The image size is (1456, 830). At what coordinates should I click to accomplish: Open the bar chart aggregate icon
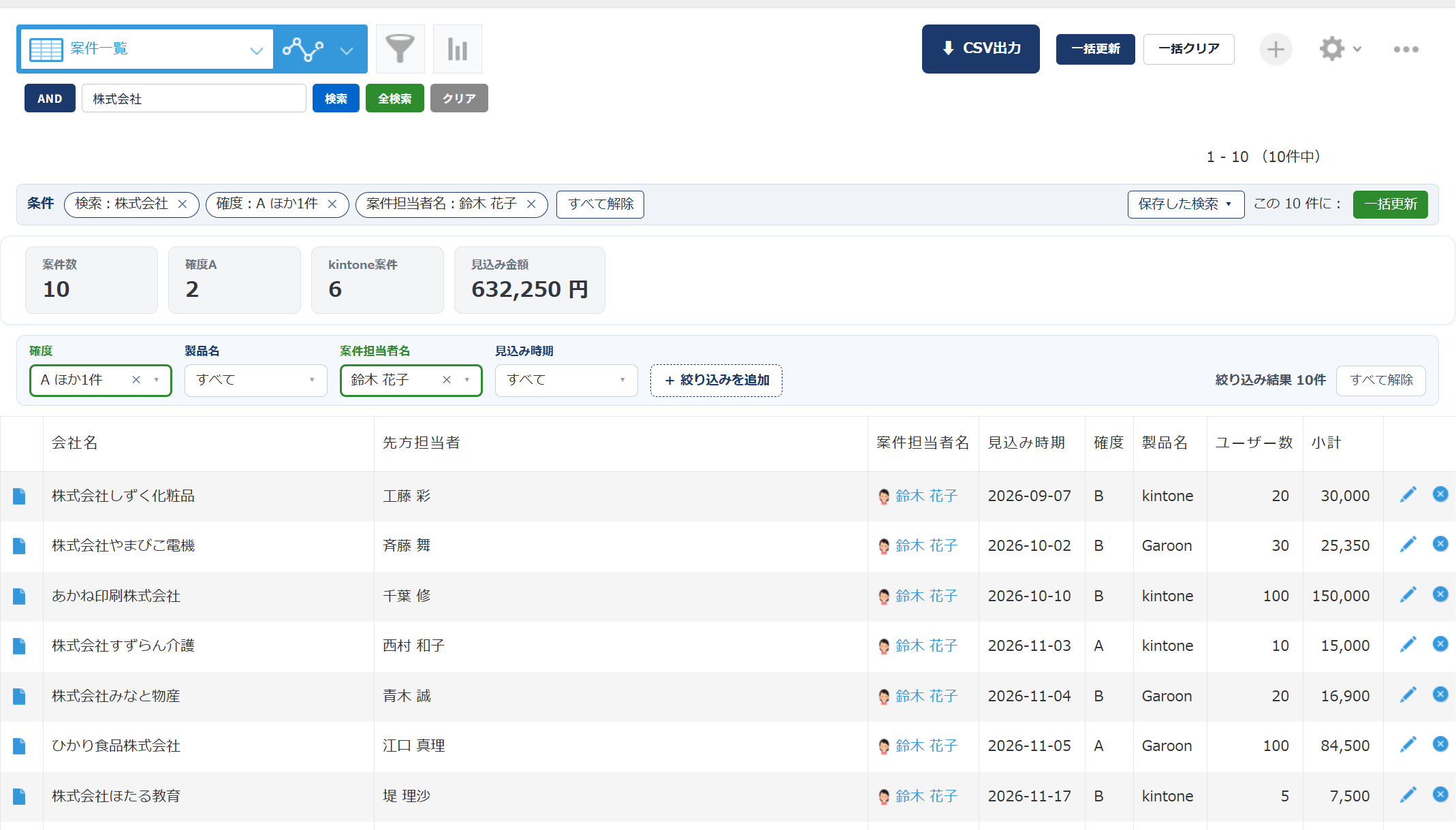click(457, 49)
